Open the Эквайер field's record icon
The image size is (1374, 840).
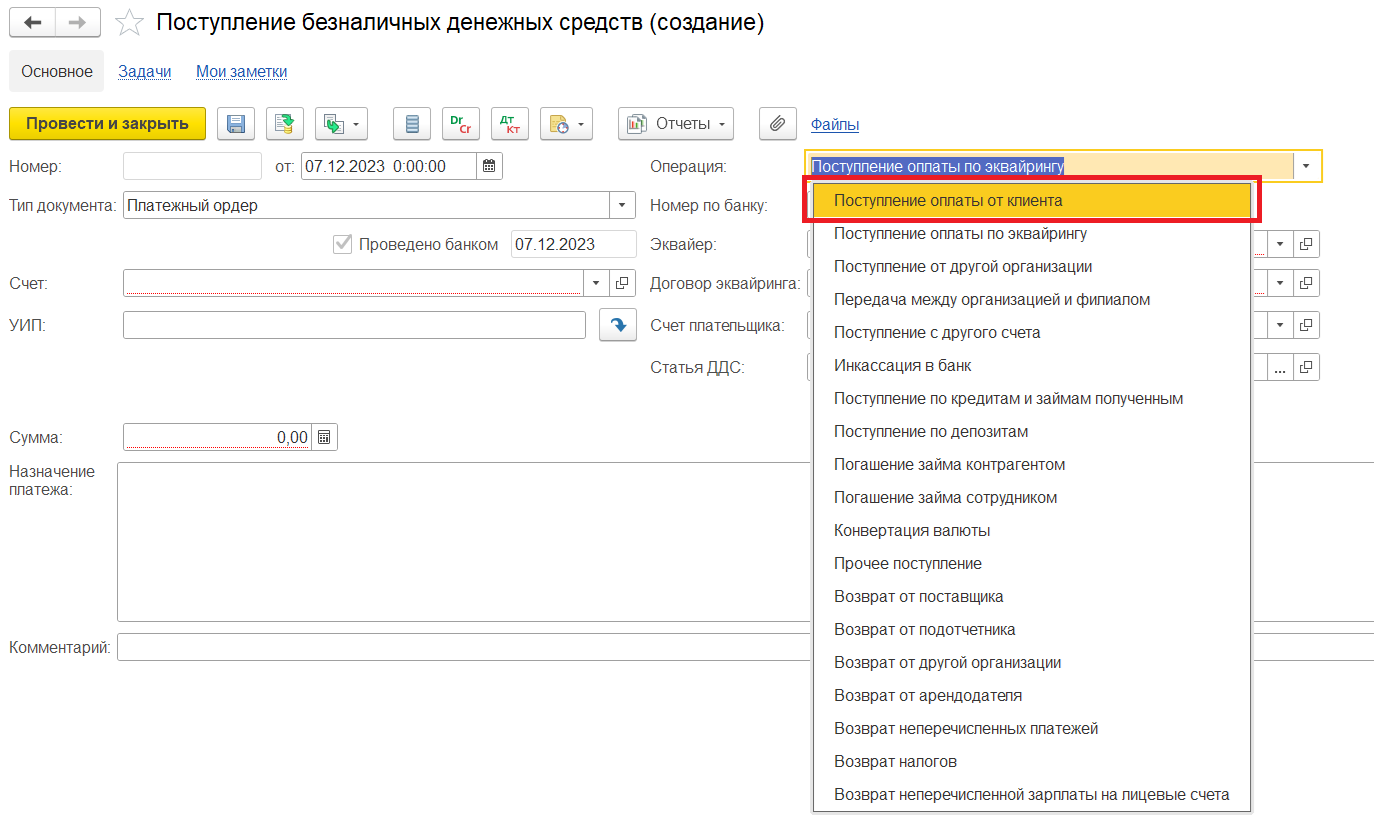pos(1306,244)
